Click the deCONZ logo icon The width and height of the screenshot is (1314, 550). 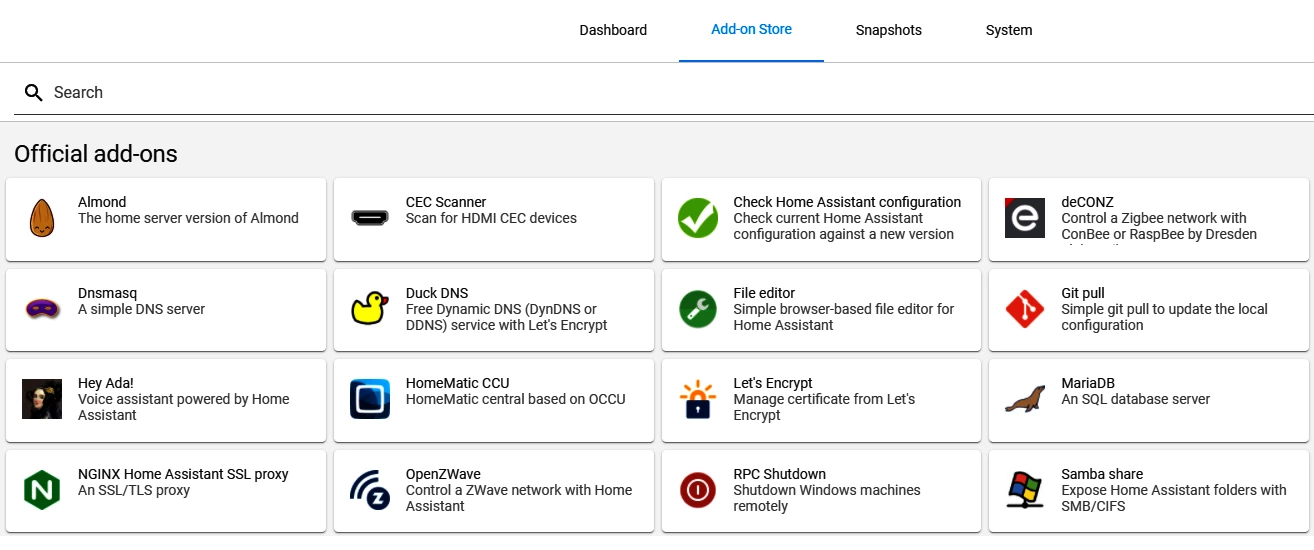(x=1025, y=218)
